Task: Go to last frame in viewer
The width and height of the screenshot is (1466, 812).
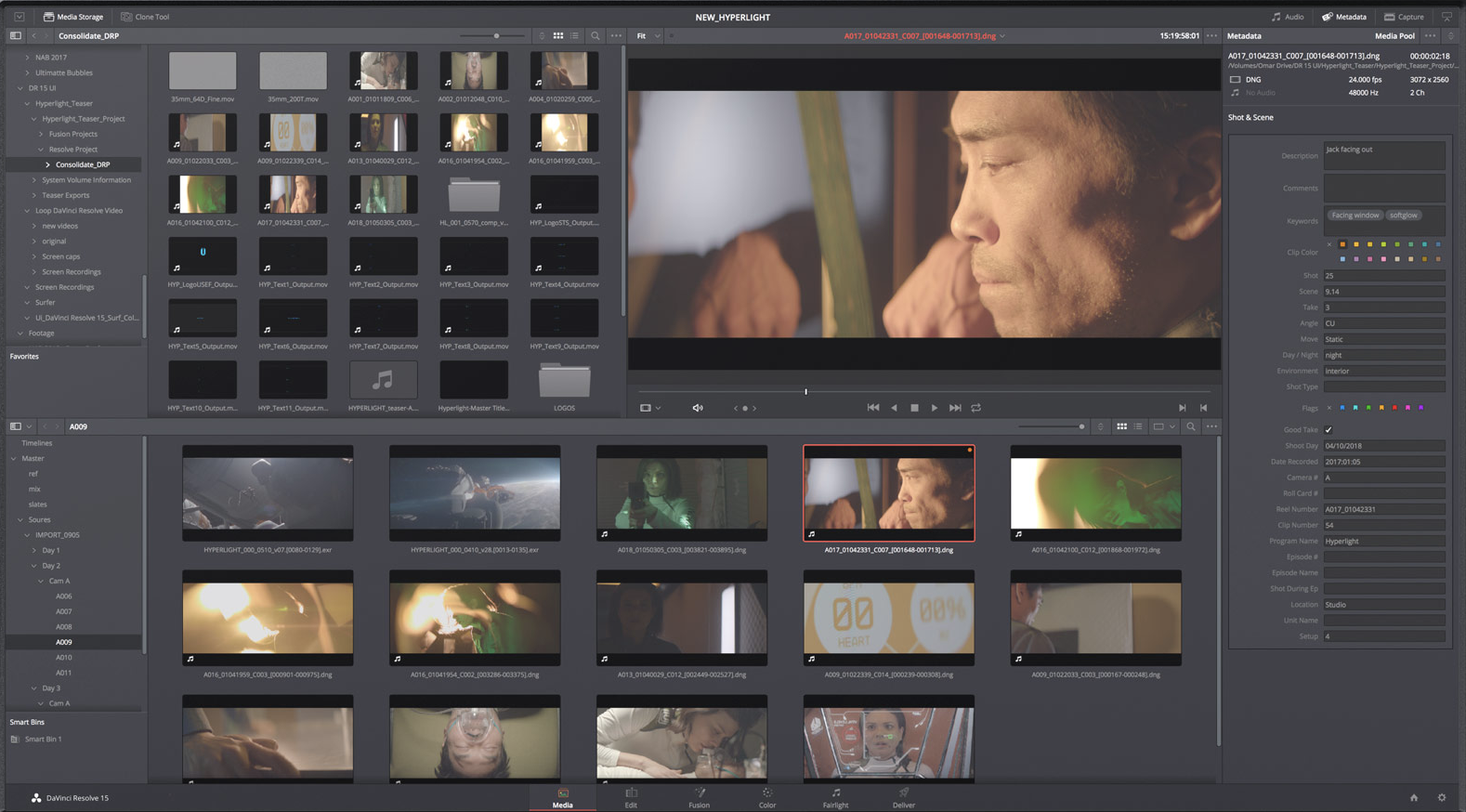Action: pos(955,408)
